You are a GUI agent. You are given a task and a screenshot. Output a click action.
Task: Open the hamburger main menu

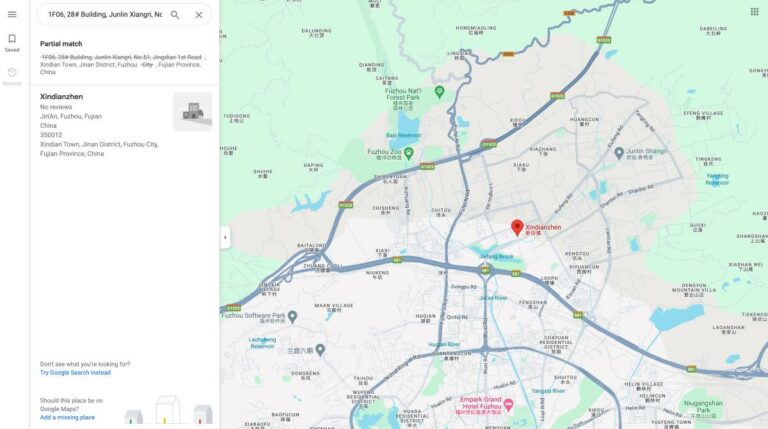click(x=12, y=15)
